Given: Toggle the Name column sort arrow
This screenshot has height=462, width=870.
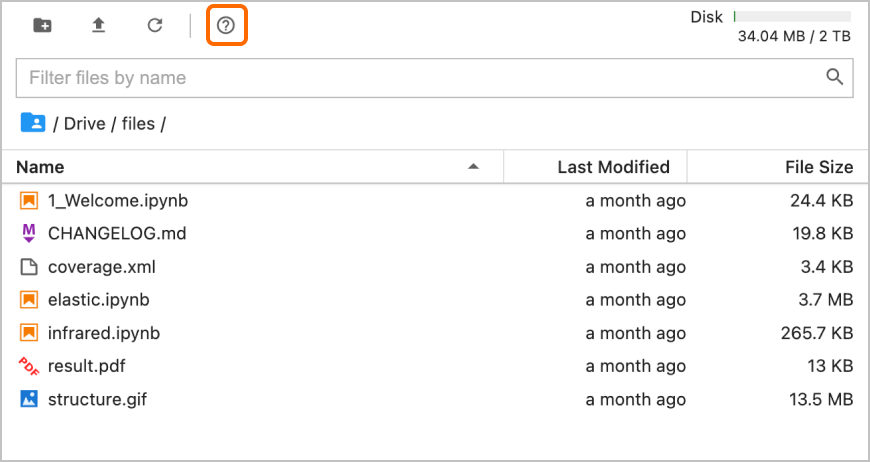Looking at the screenshot, I should pos(473,166).
